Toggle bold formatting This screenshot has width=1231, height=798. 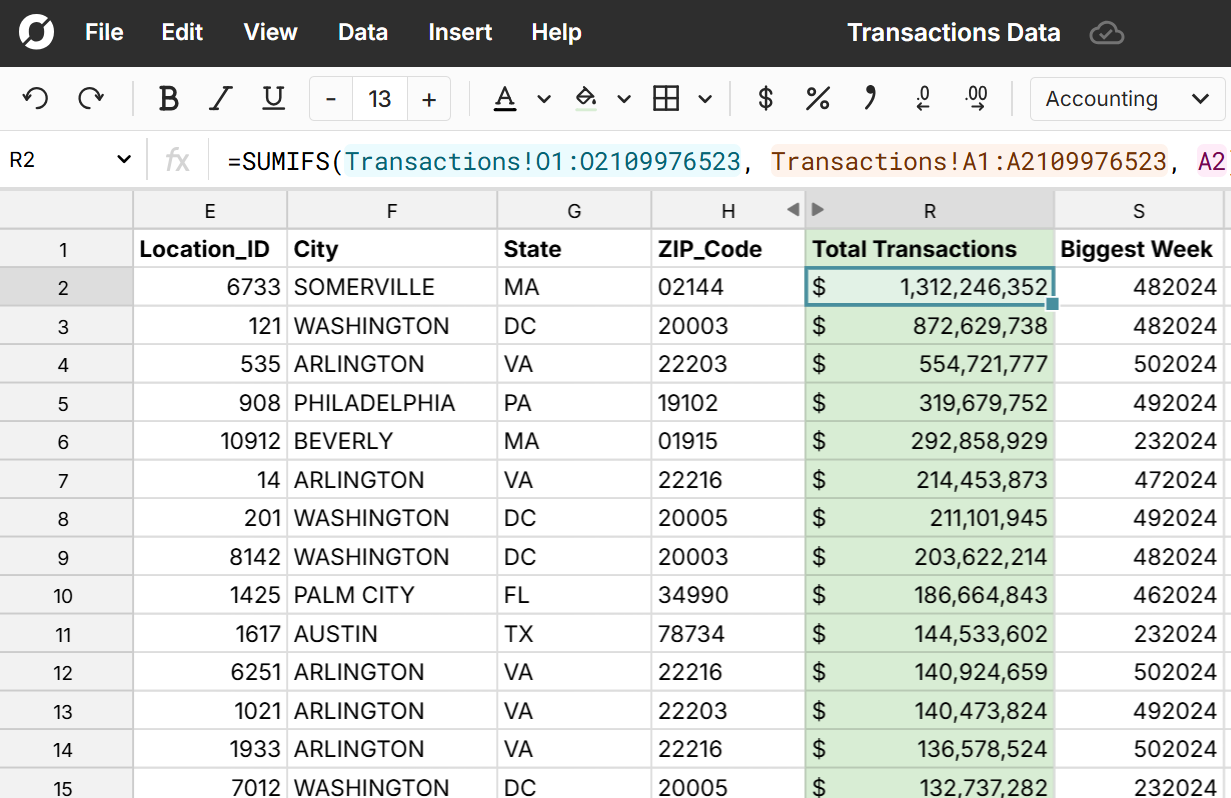(x=168, y=98)
